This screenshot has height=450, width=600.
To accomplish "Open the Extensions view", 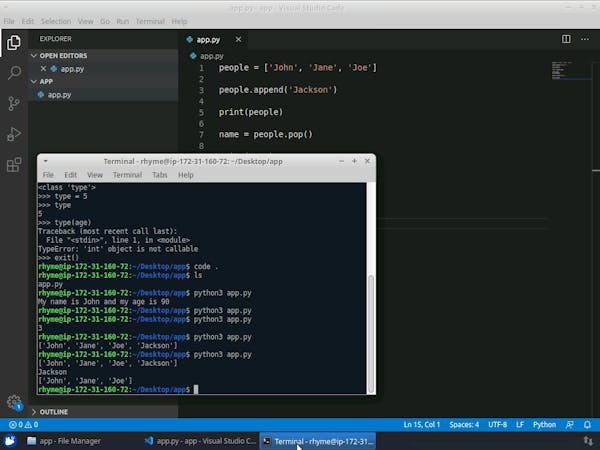I will [14, 165].
